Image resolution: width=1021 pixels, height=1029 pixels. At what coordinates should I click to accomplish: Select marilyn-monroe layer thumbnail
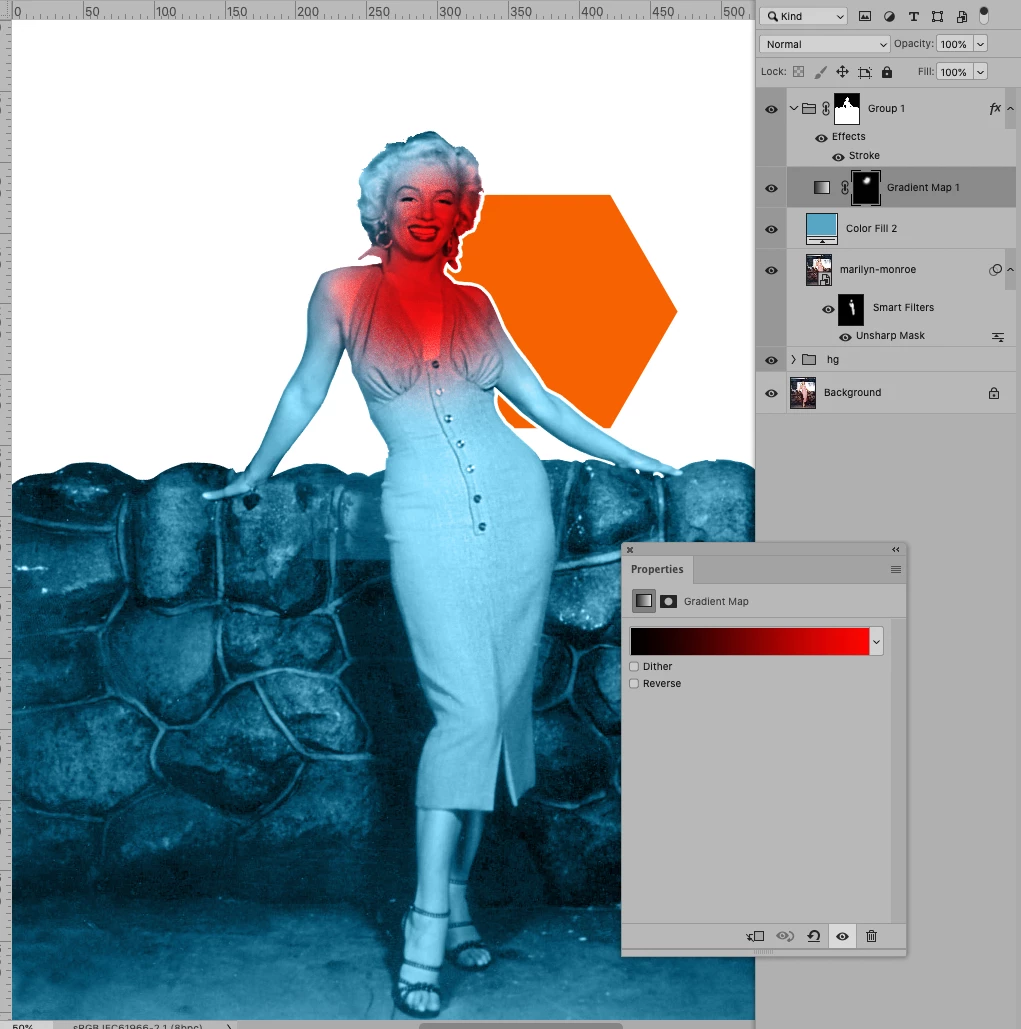click(x=819, y=270)
